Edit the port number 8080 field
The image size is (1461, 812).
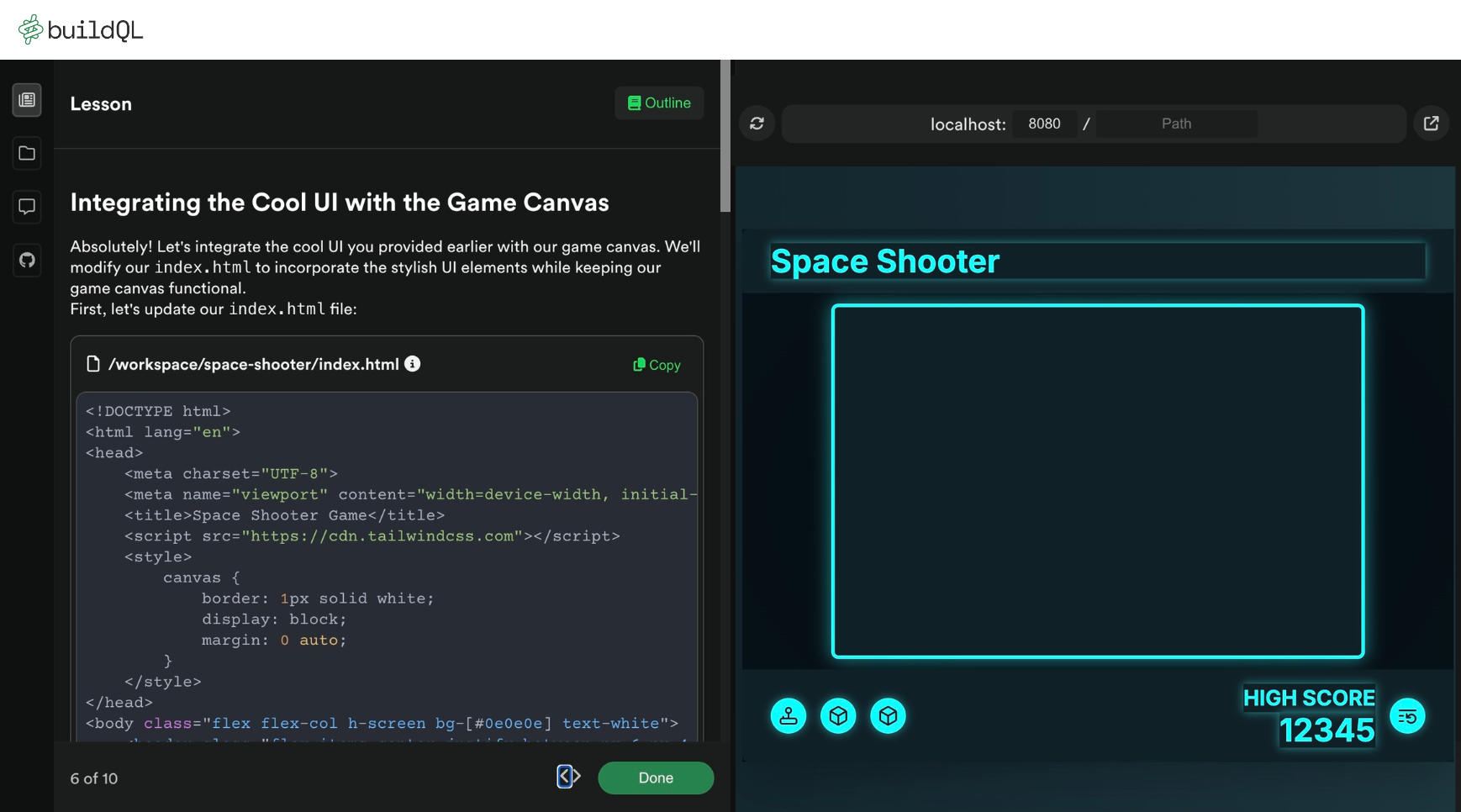1044,124
